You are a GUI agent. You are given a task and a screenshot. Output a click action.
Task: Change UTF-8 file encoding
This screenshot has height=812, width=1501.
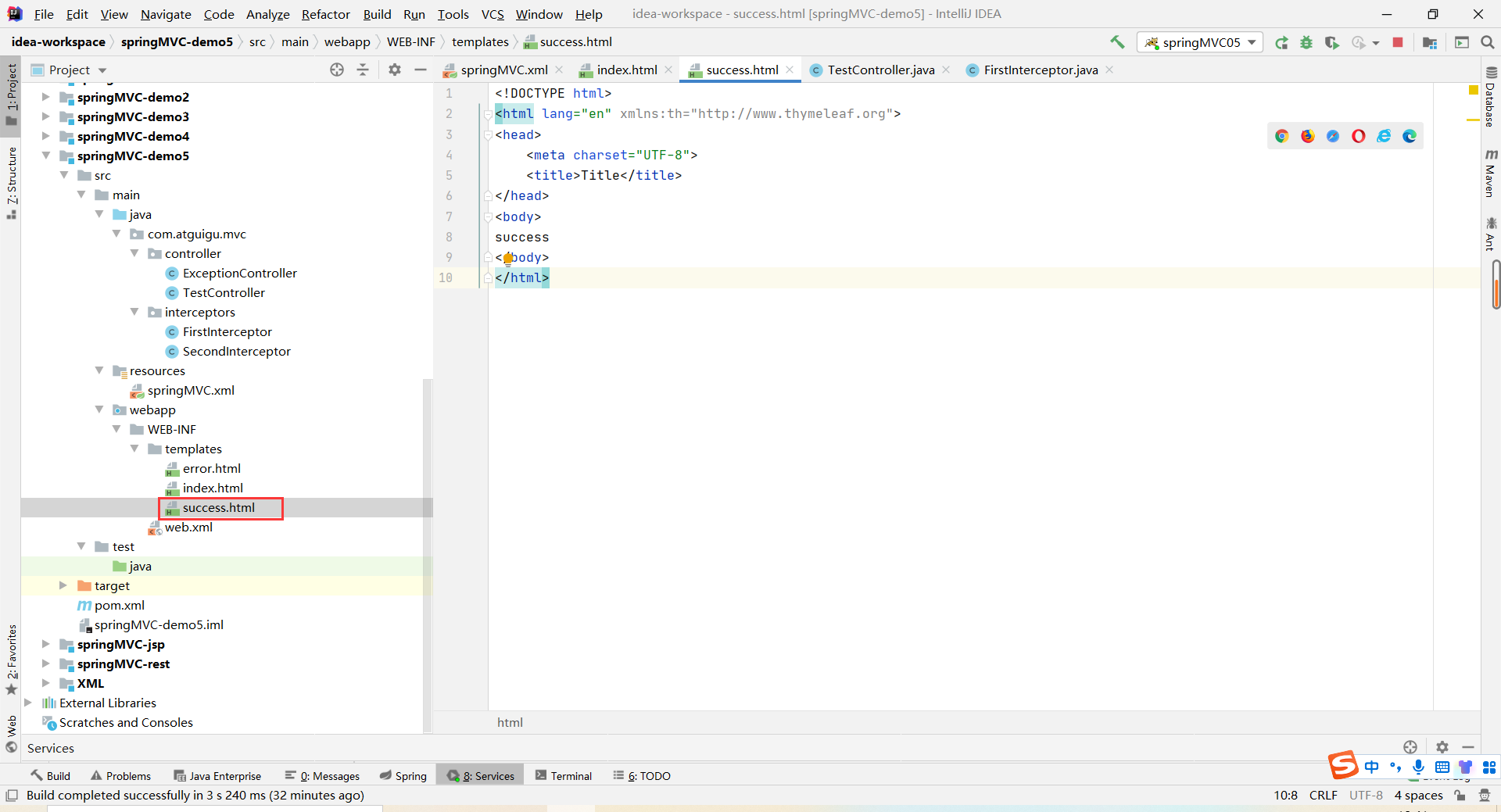click(x=1366, y=796)
